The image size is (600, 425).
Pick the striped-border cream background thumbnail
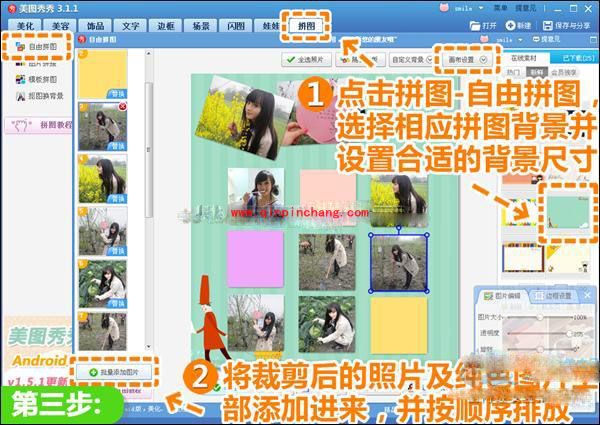coord(523,257)
